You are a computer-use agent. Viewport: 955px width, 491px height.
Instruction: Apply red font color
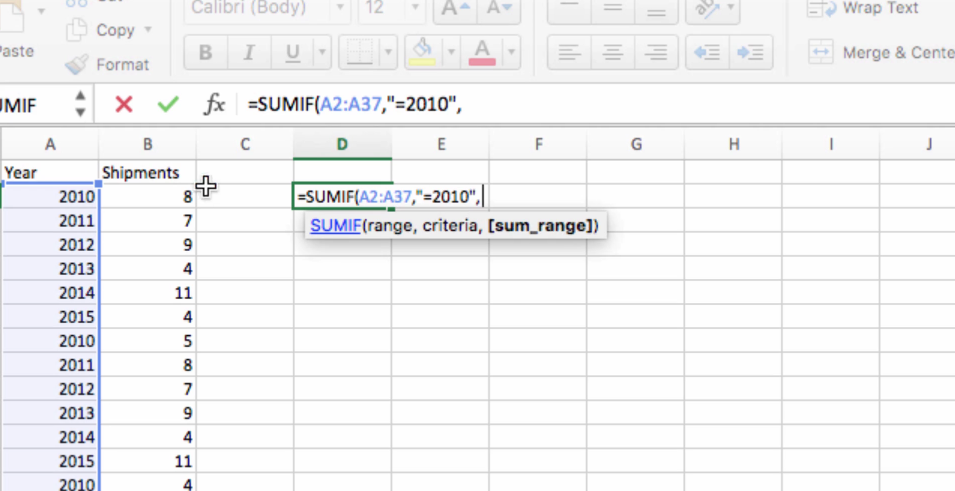point(482,52)
